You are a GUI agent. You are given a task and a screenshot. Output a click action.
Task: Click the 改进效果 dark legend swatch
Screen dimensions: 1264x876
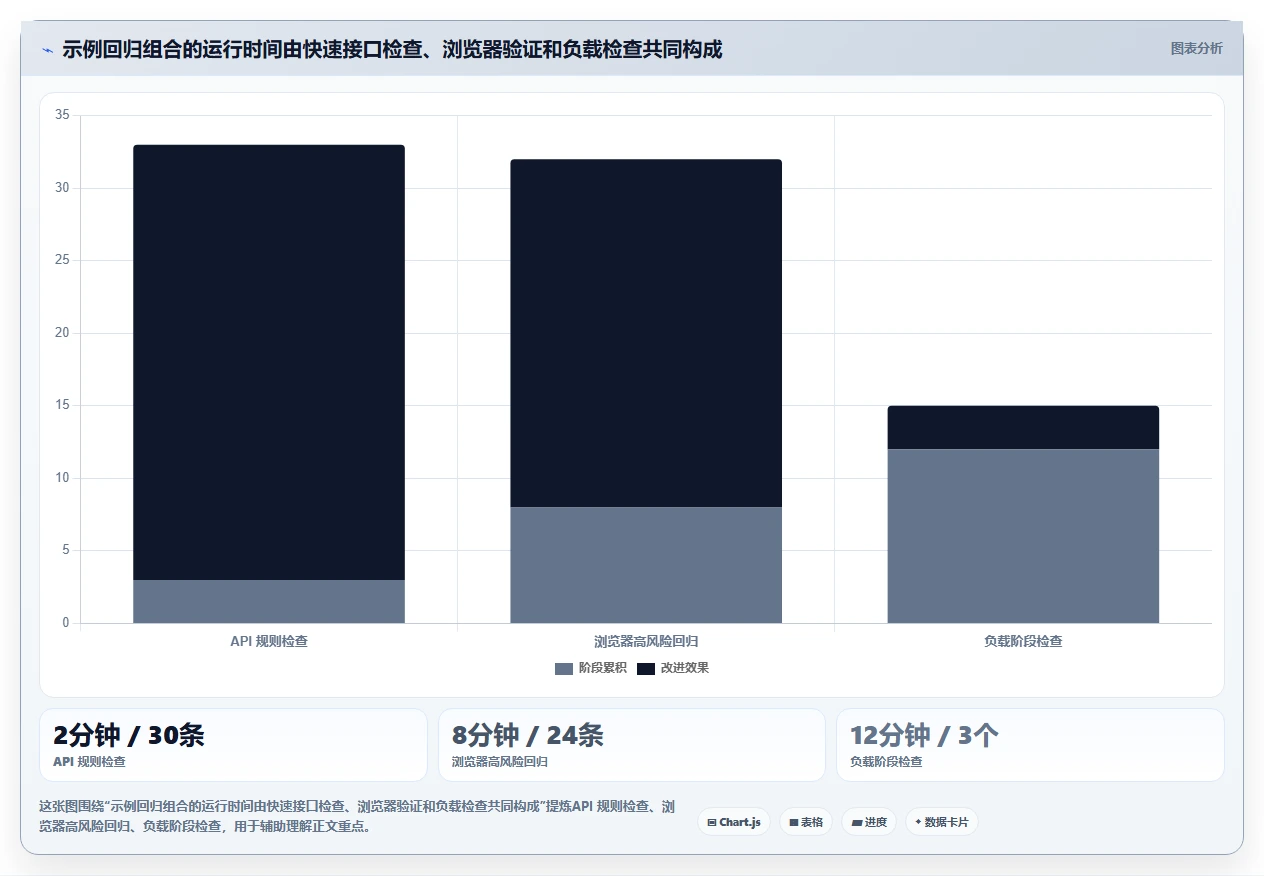click(x=646, y=668)
